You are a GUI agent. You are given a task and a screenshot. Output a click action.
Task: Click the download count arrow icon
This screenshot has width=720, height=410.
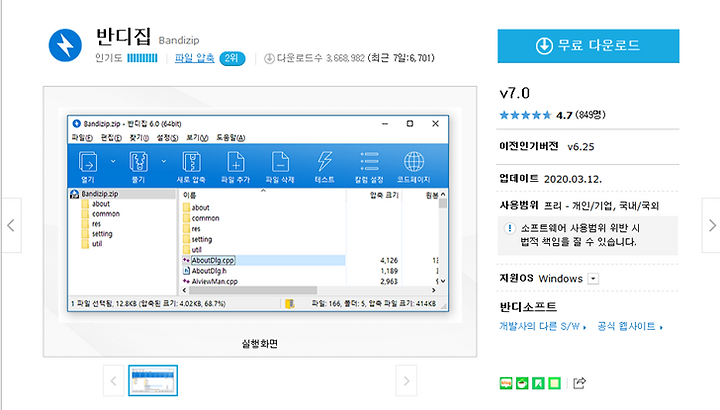(x=270, y=58)
